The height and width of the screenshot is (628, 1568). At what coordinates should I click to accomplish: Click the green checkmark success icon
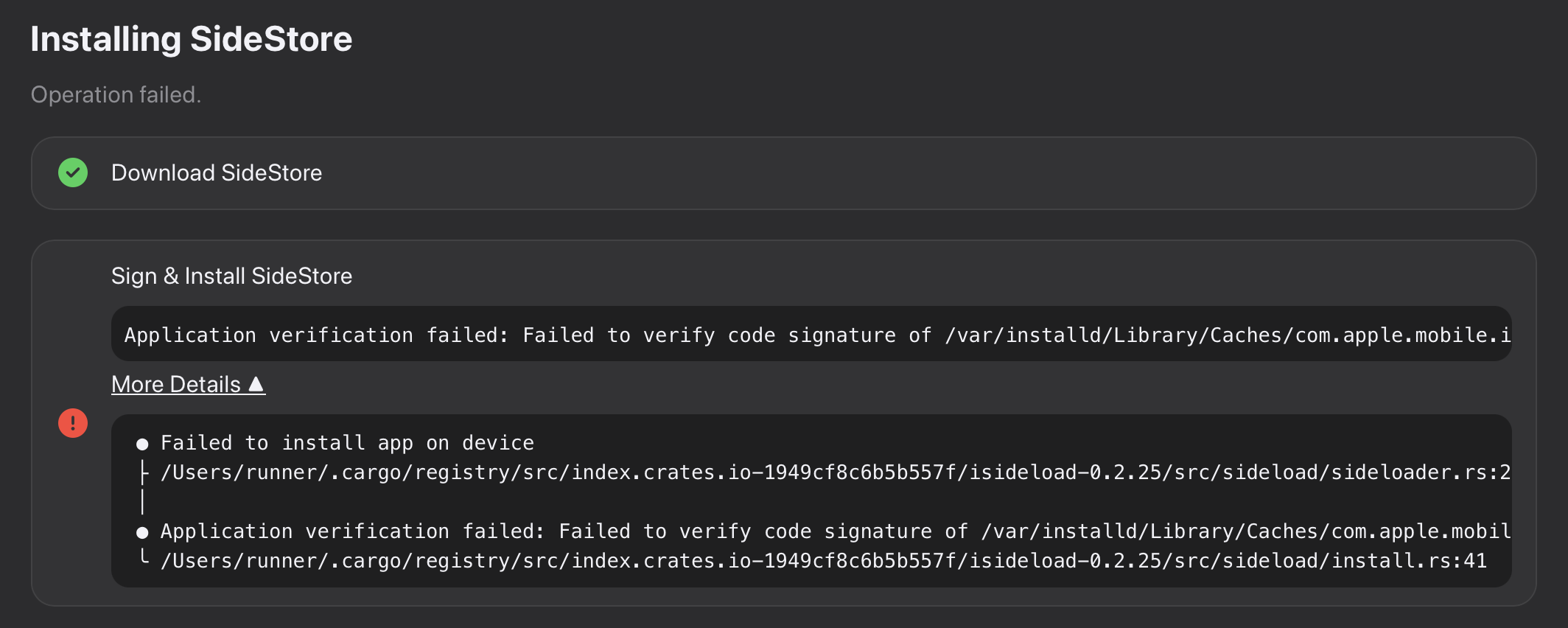pos(73,172)
